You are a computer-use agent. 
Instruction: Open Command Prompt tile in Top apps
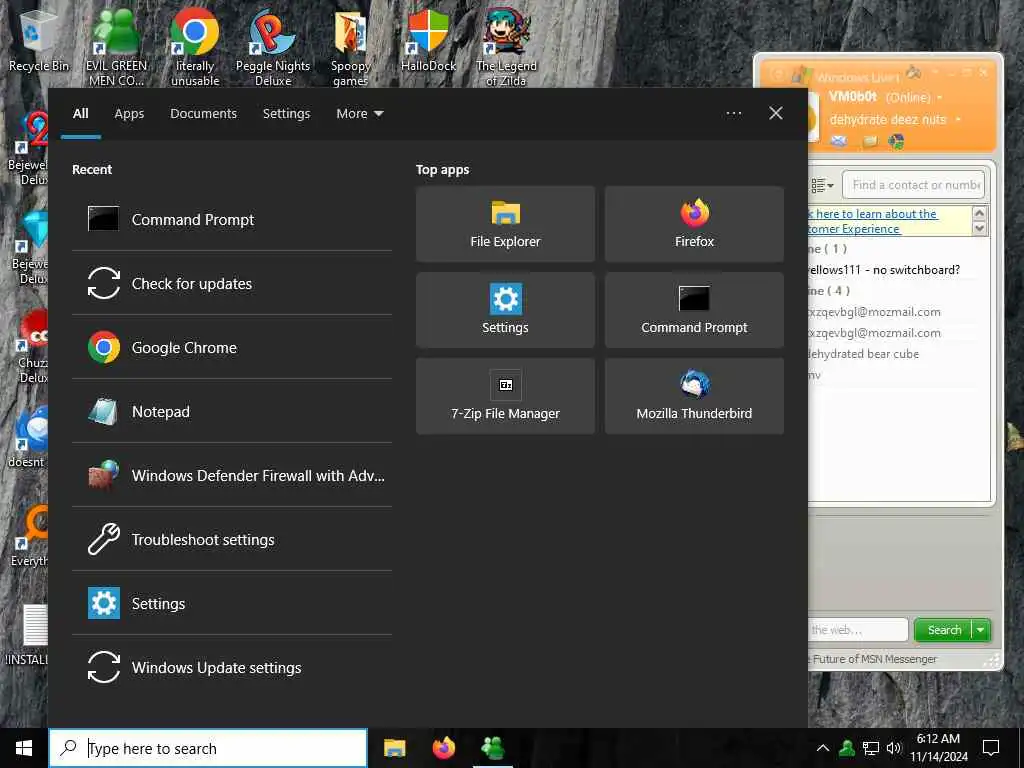pyautogui.click(x=694, y=310)
